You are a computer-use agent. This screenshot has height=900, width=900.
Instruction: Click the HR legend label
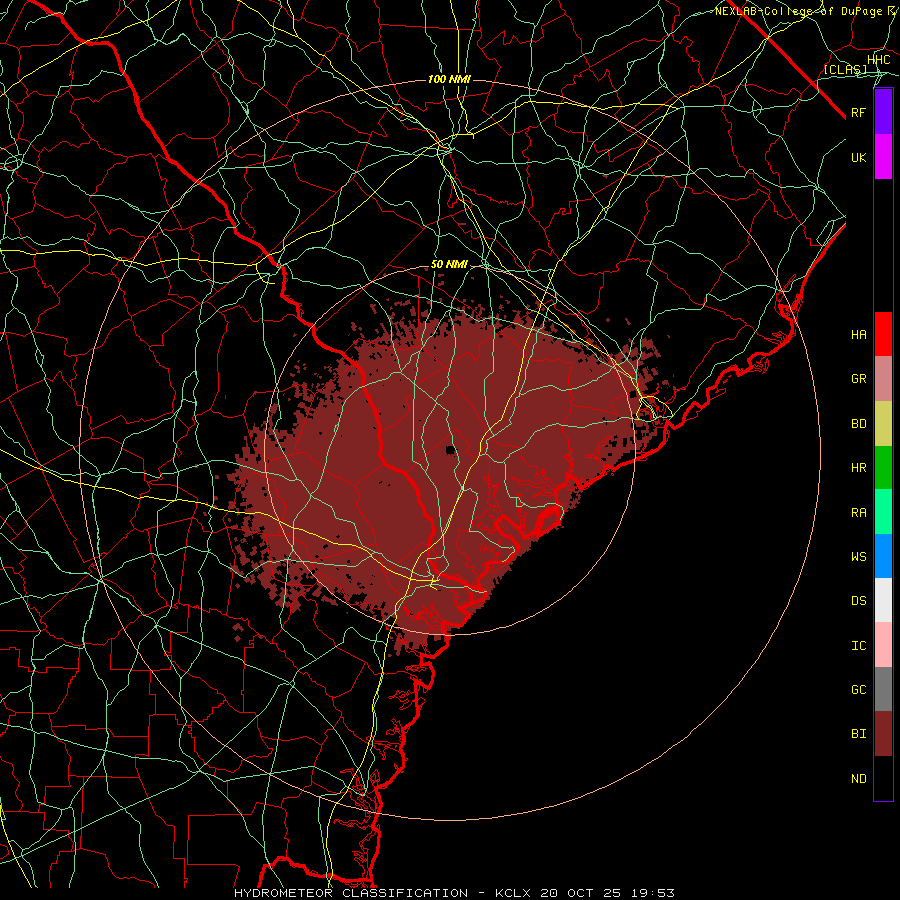coord(859,468)
